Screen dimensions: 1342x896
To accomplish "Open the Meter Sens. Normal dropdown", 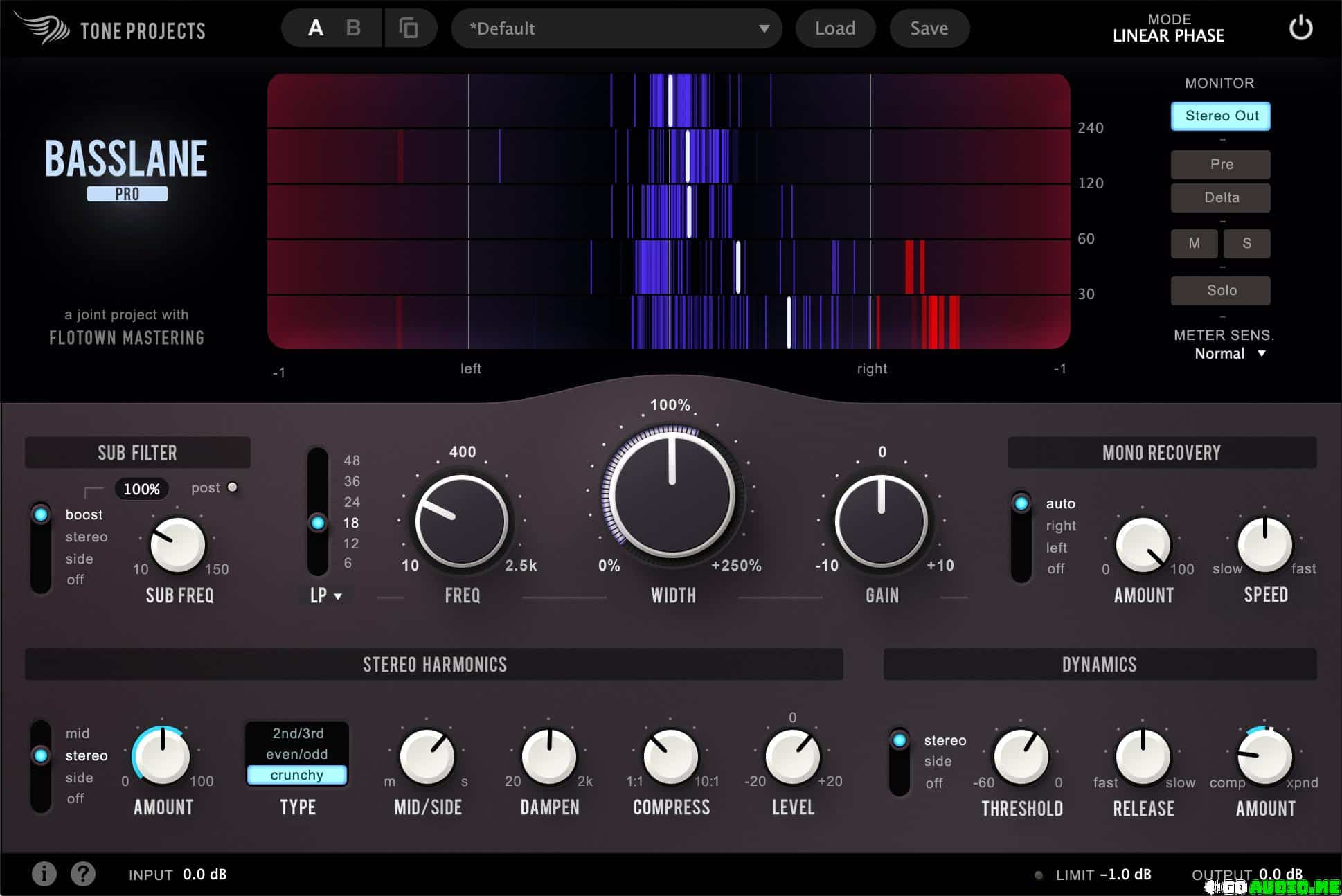I will coord(1230,354).
